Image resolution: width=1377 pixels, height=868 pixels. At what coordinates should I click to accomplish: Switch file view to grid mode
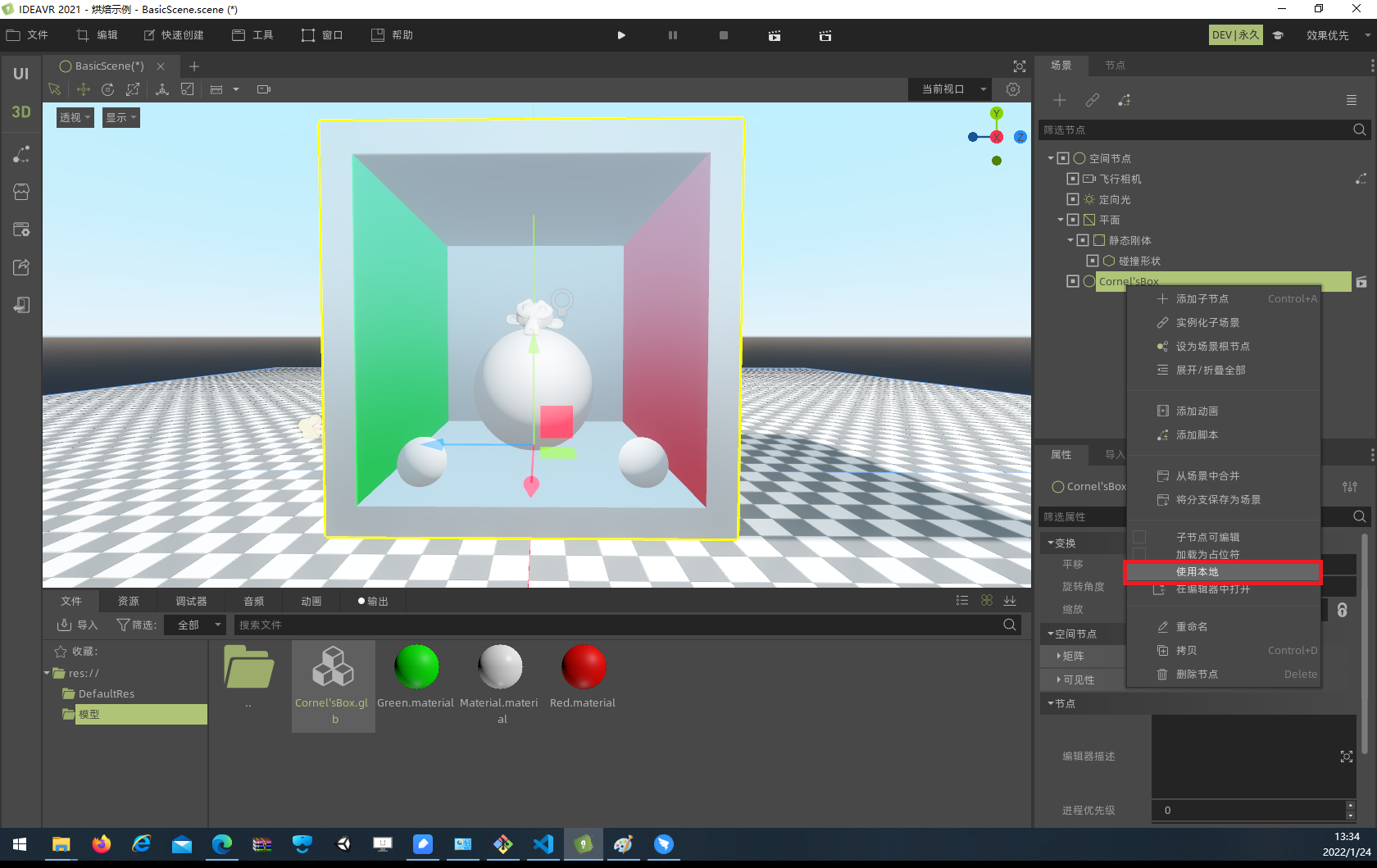(987, 601)
